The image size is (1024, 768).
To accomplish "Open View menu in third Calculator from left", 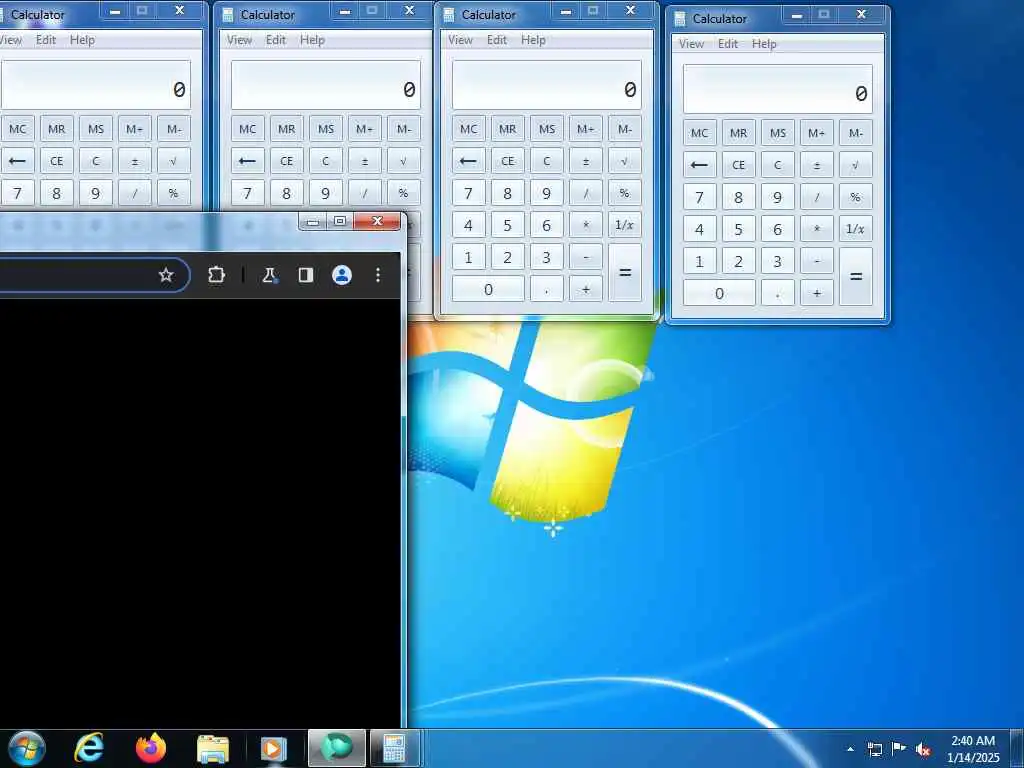I will 460,40.
